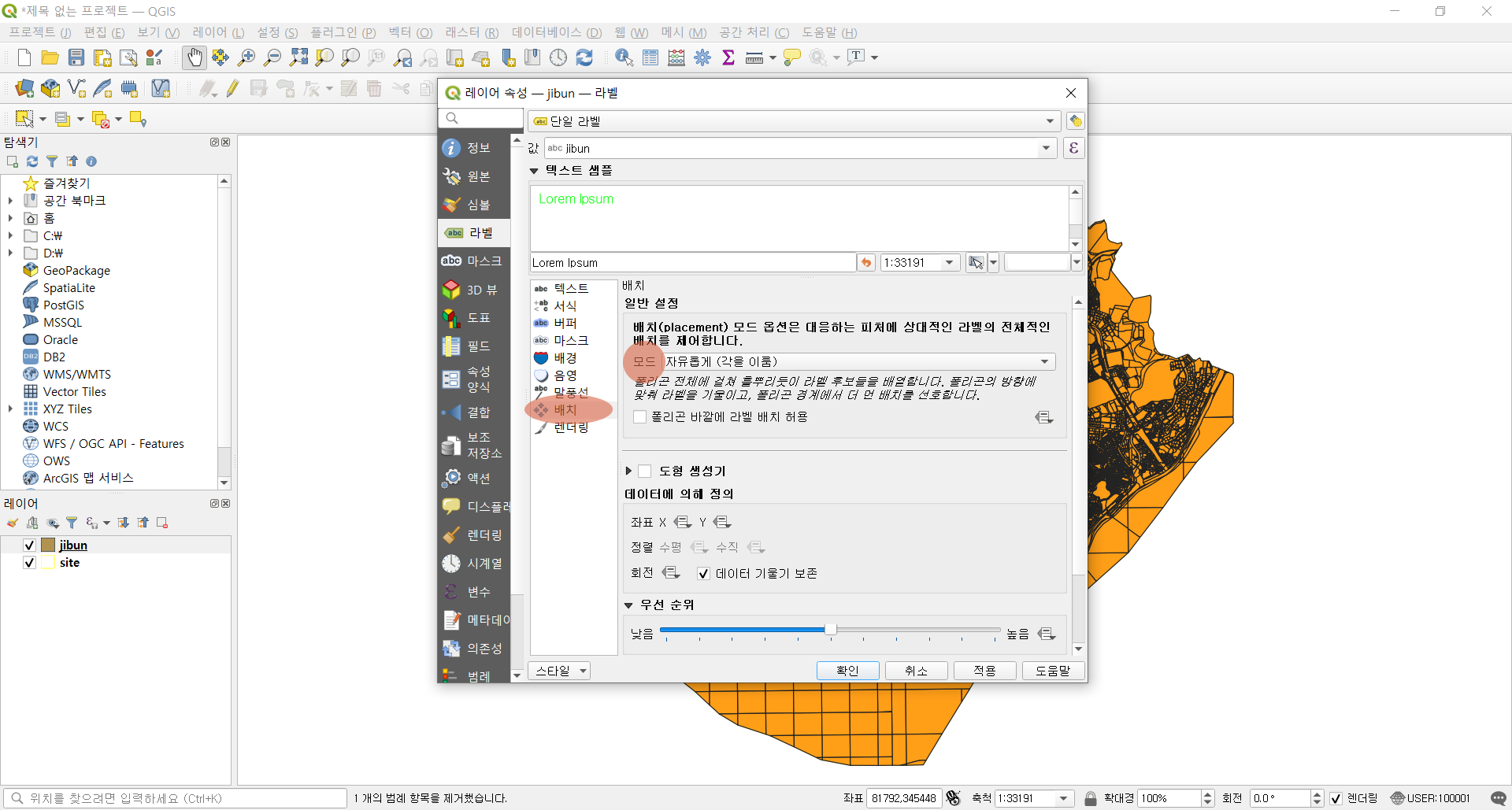Click the Zoom Full extent tool

pos(298,57)
